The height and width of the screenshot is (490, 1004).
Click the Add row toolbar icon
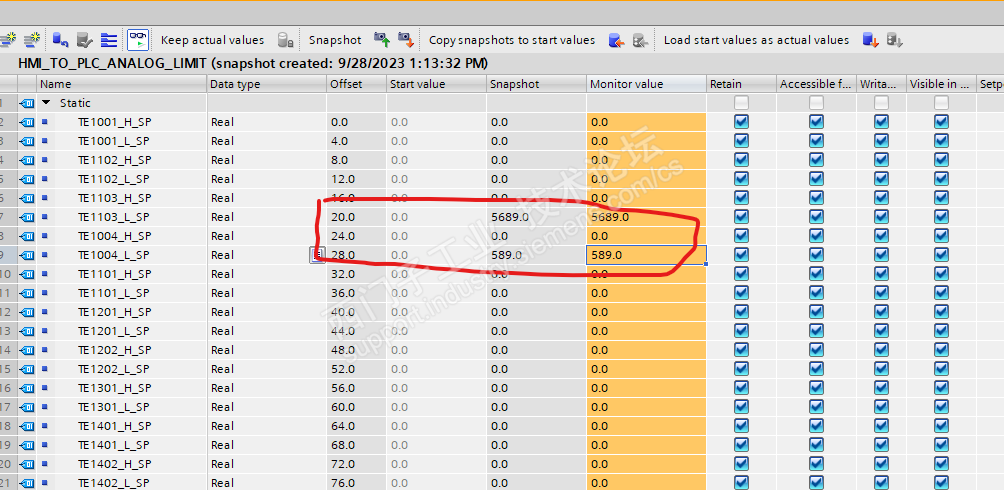(x=31, y=40)
